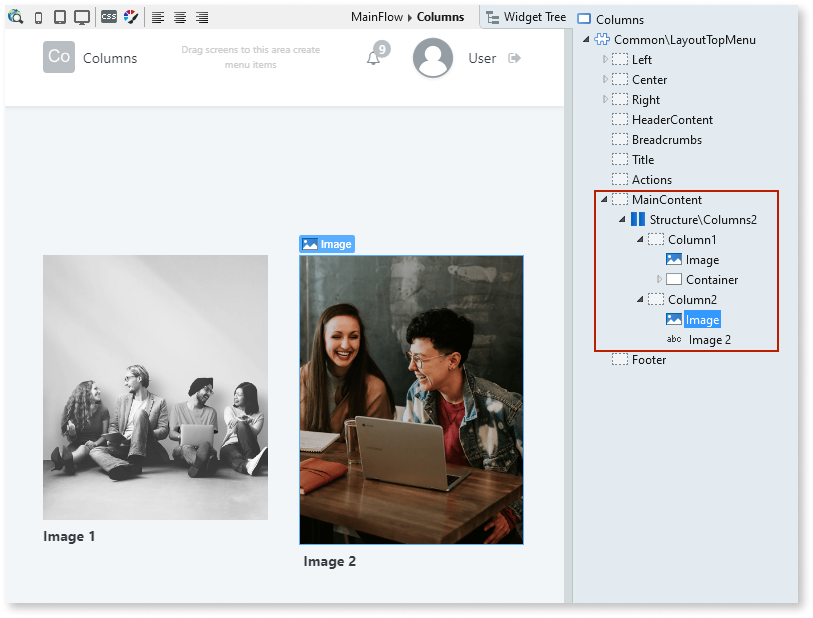Open the CSS editor
Image resolution: width=813 pixels, height=618 pixels.
[108, 17]
